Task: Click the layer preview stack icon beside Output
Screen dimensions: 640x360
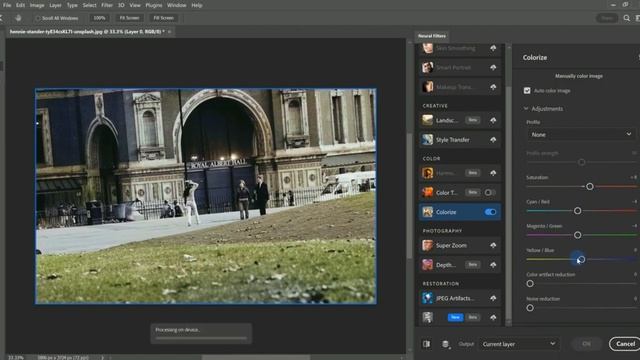Action: pos(445,344)
